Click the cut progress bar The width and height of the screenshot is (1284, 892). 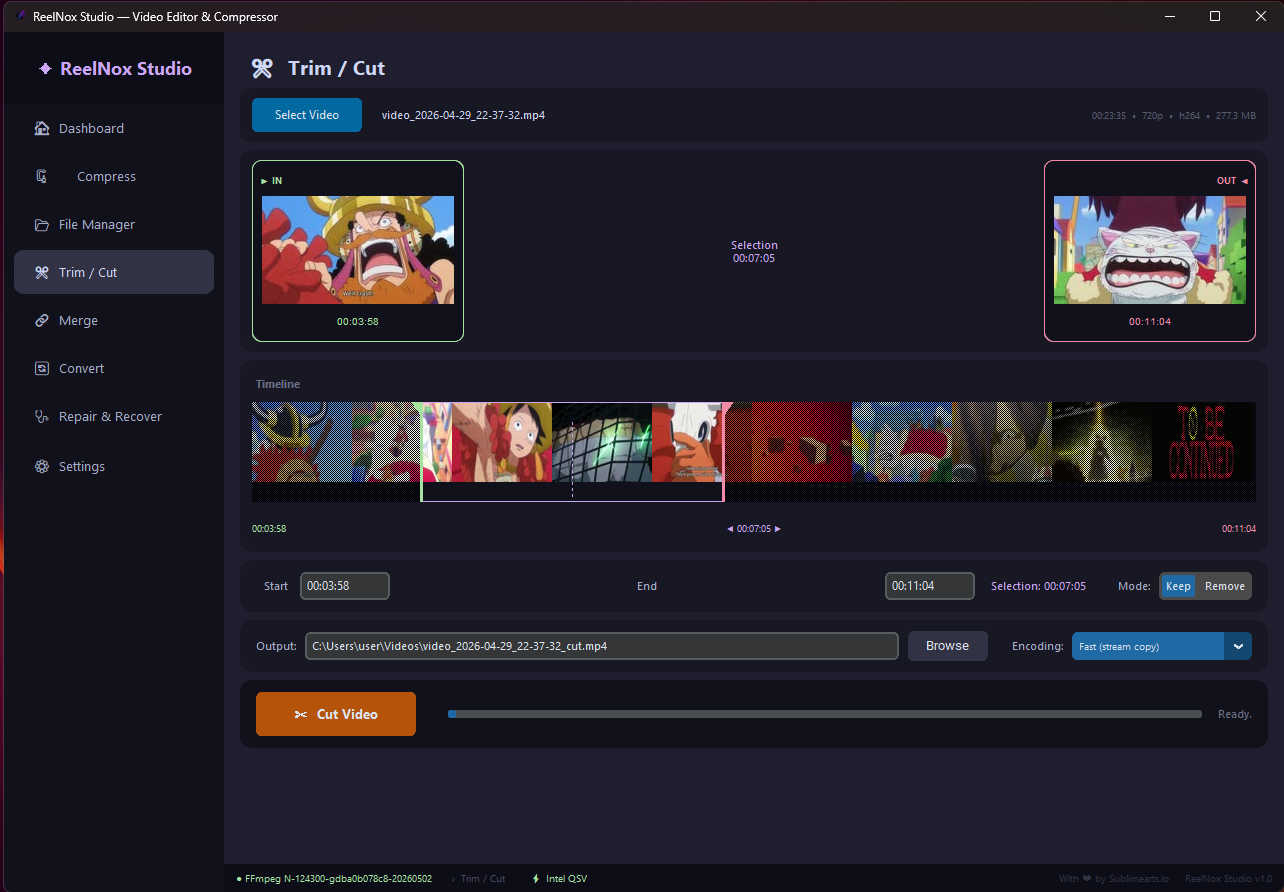825,714
